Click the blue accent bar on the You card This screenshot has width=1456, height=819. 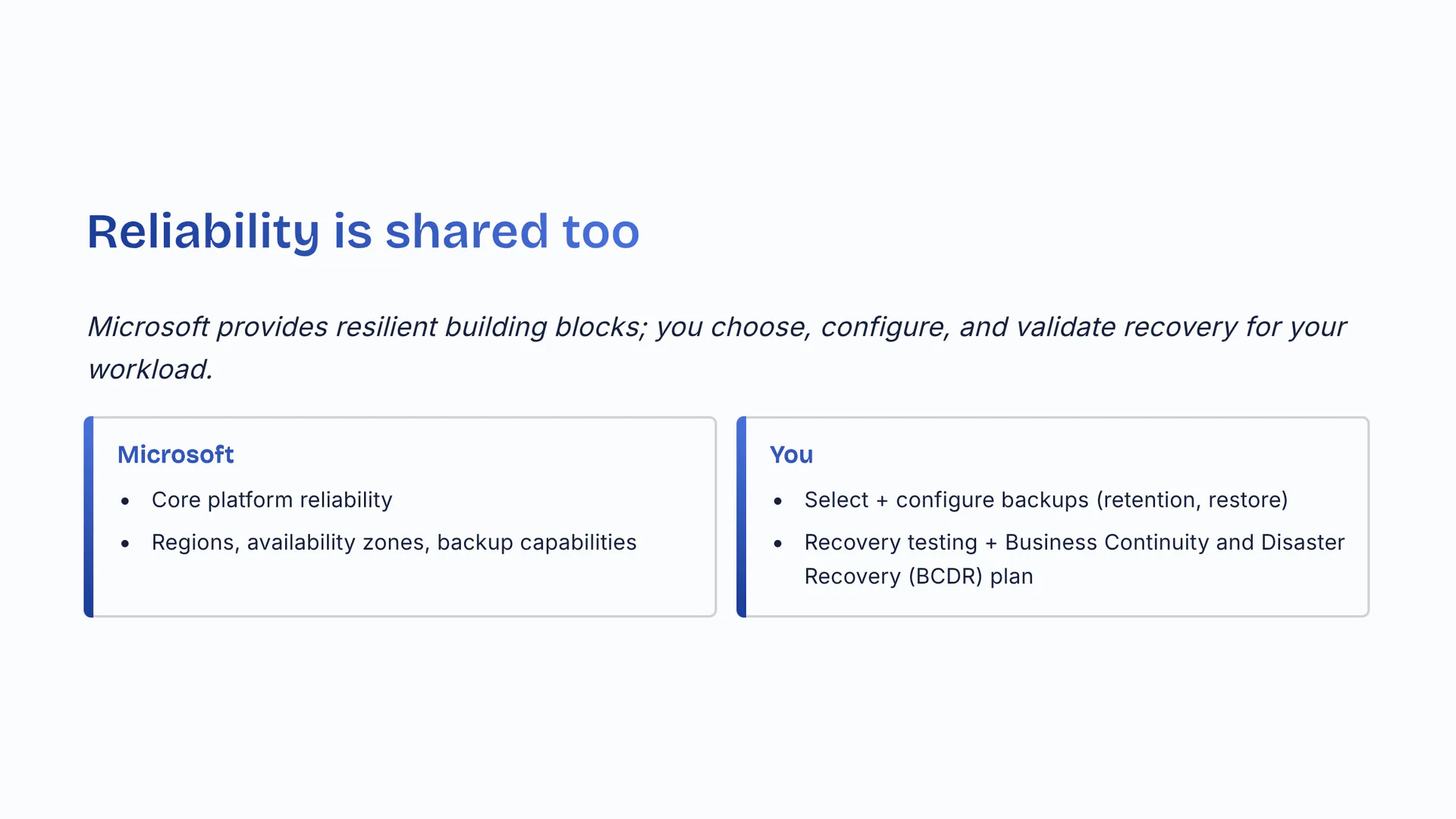click(742, 516)
